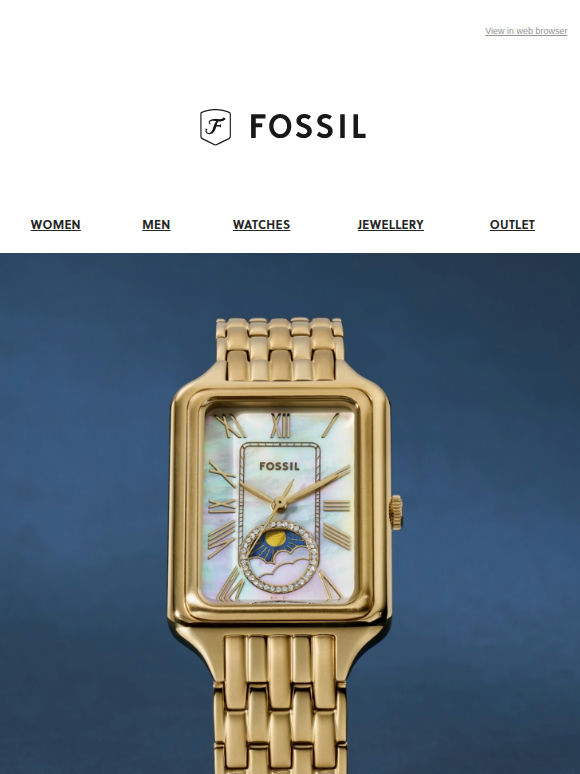The width and height of the screenshot is (580, 774).
Task: Select WATCHES in the navigation bar
Action: point(261,225)
